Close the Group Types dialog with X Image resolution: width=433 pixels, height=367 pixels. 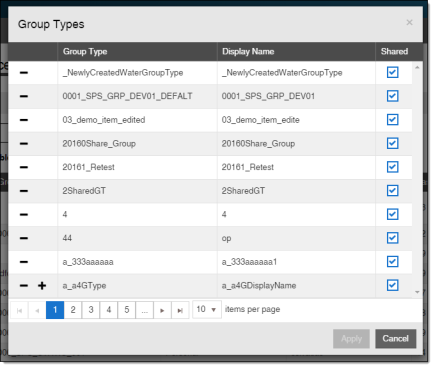[x=409, y=23]
